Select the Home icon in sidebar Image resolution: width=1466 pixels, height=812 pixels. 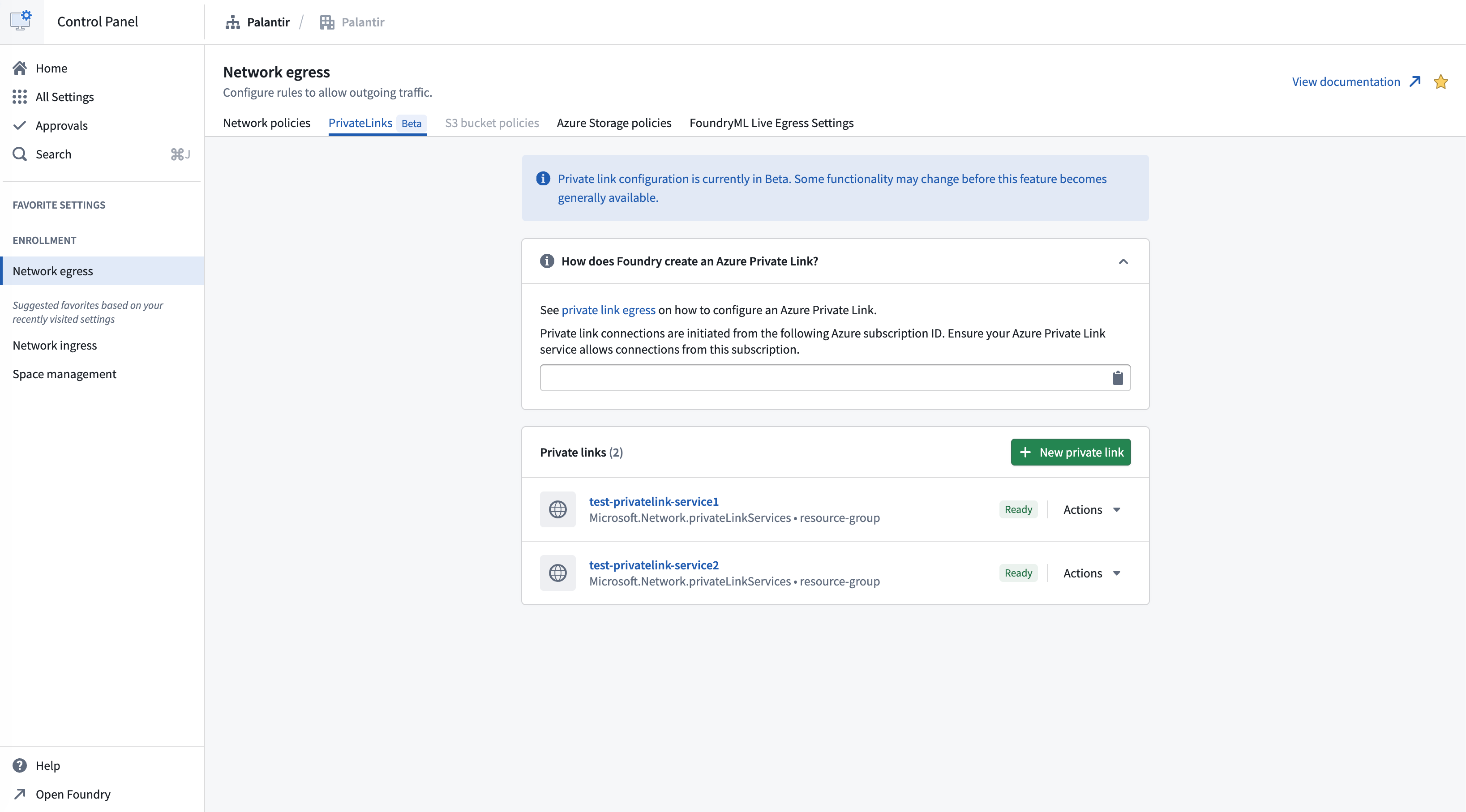tap(20, 68)
